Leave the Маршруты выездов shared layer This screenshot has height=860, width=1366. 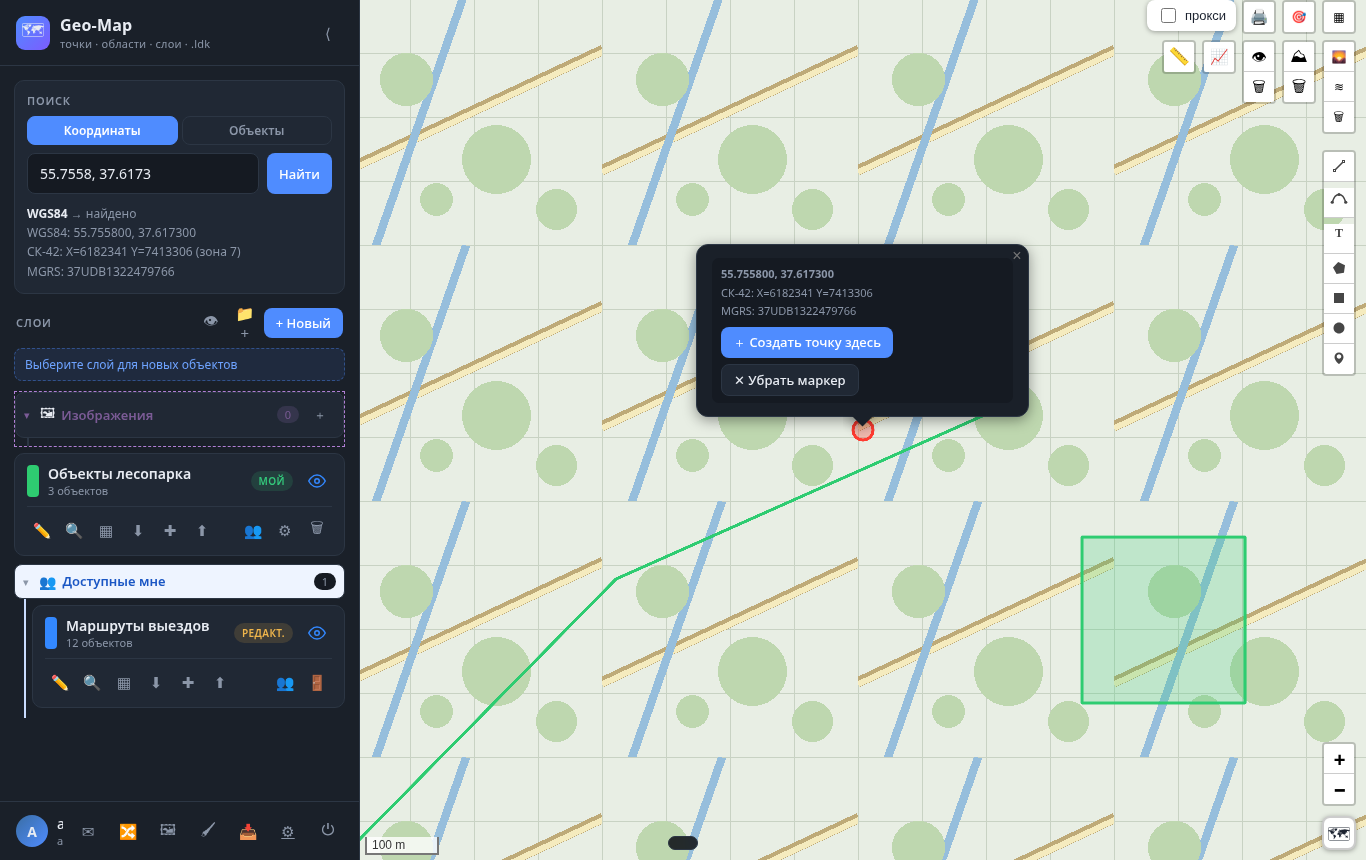[x=317, y=683]
